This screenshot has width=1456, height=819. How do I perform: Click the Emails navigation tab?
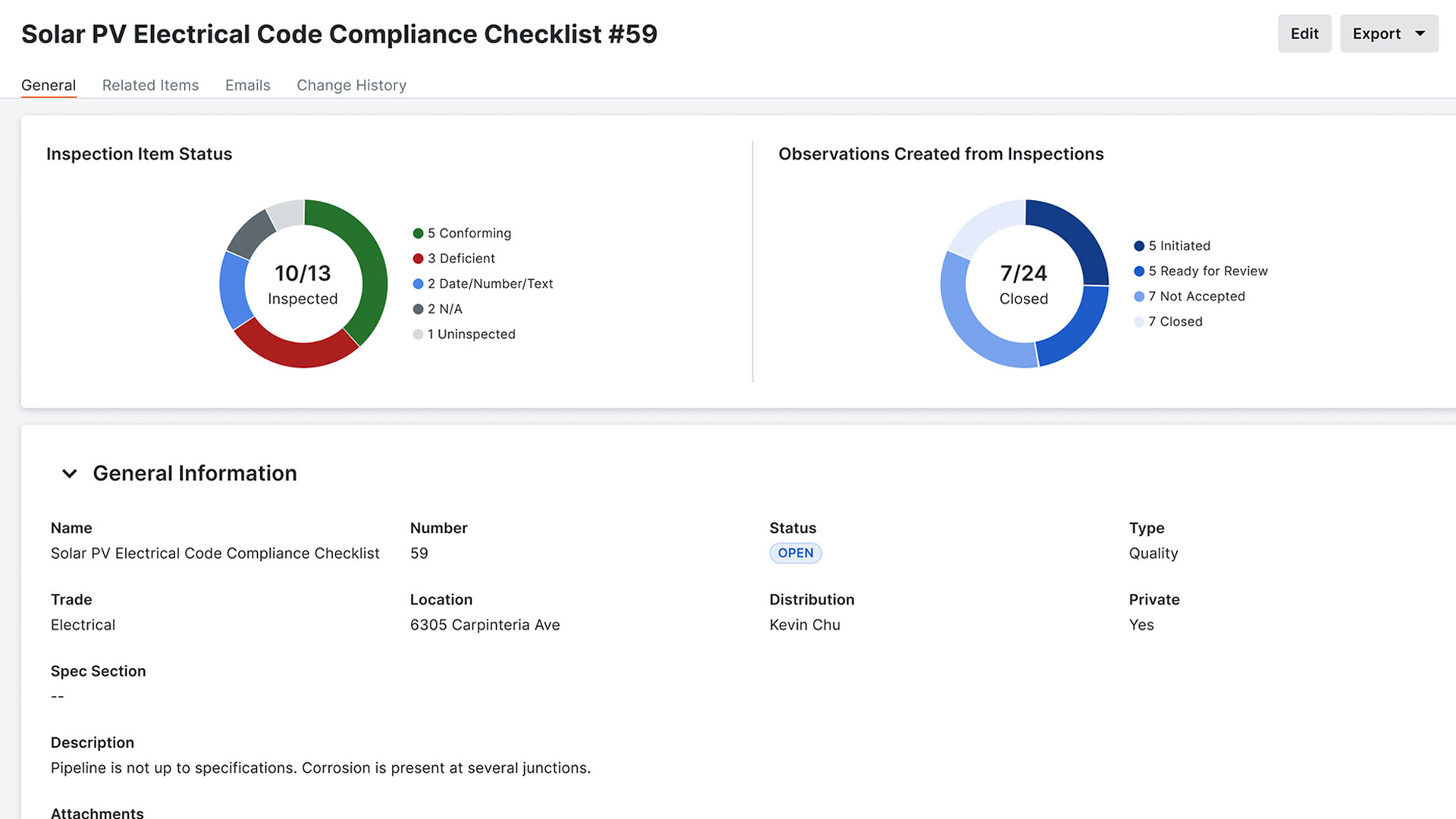[247, 85]
